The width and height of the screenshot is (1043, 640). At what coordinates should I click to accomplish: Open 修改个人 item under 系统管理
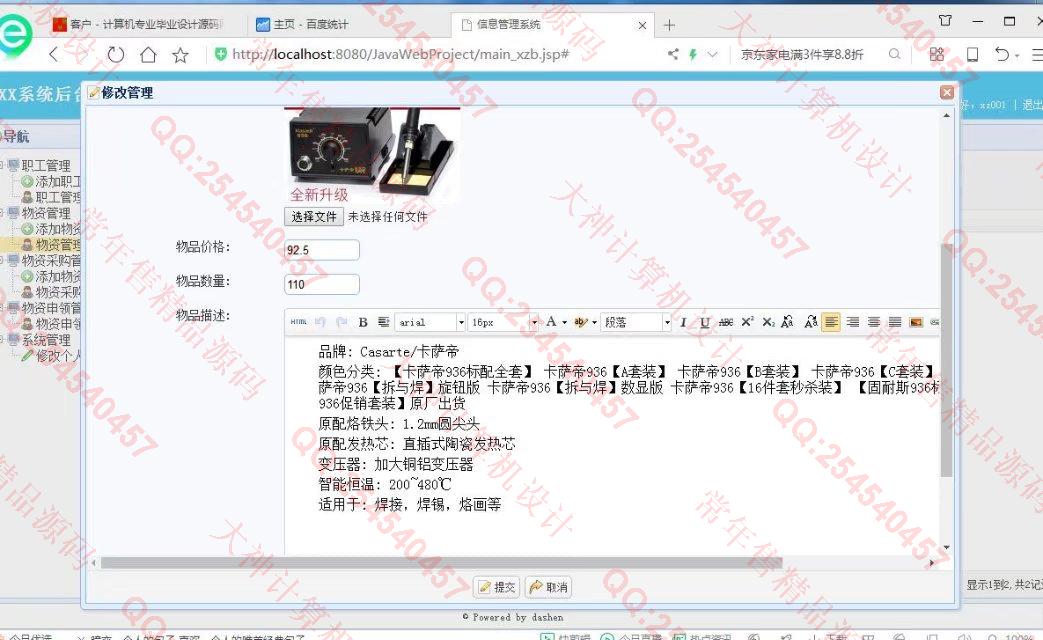[58, 356]
